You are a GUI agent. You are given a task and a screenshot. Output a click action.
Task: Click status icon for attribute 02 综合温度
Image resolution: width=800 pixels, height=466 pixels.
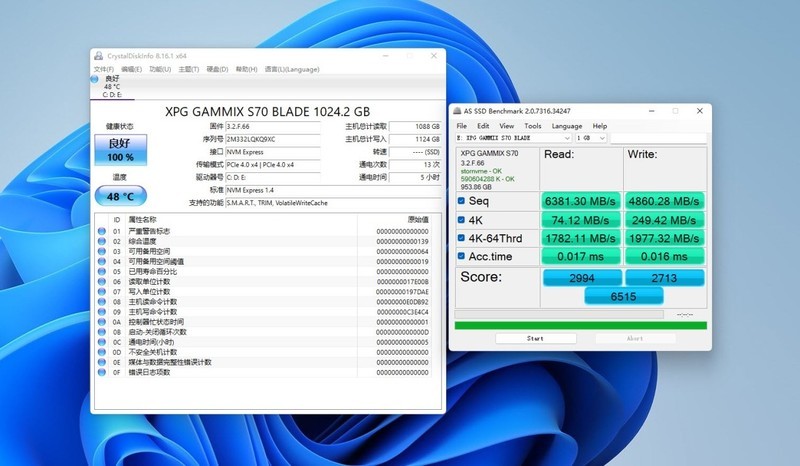click(x=102, y=241)
